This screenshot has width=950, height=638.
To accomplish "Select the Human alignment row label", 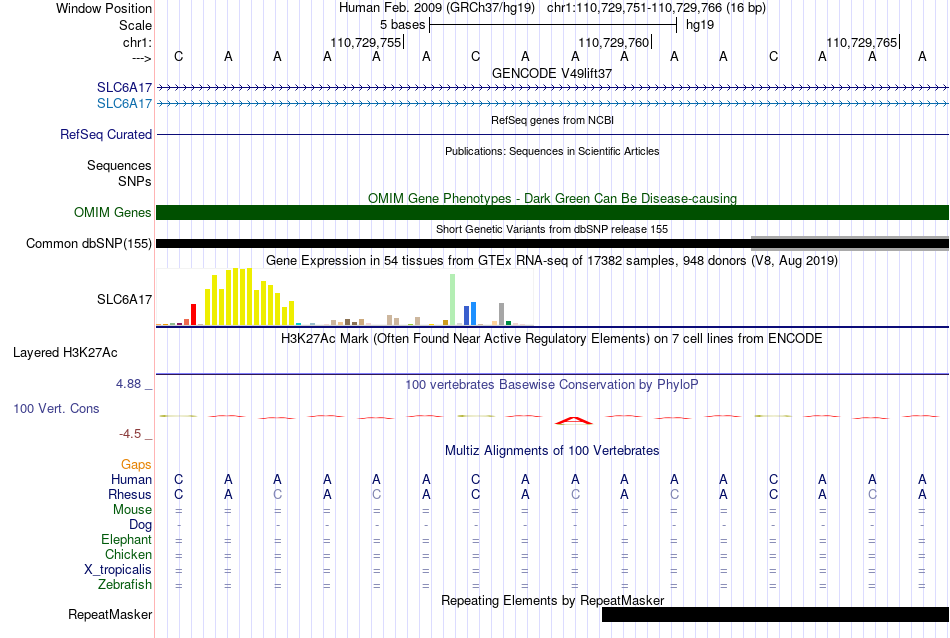I will (x=131, y=479).
